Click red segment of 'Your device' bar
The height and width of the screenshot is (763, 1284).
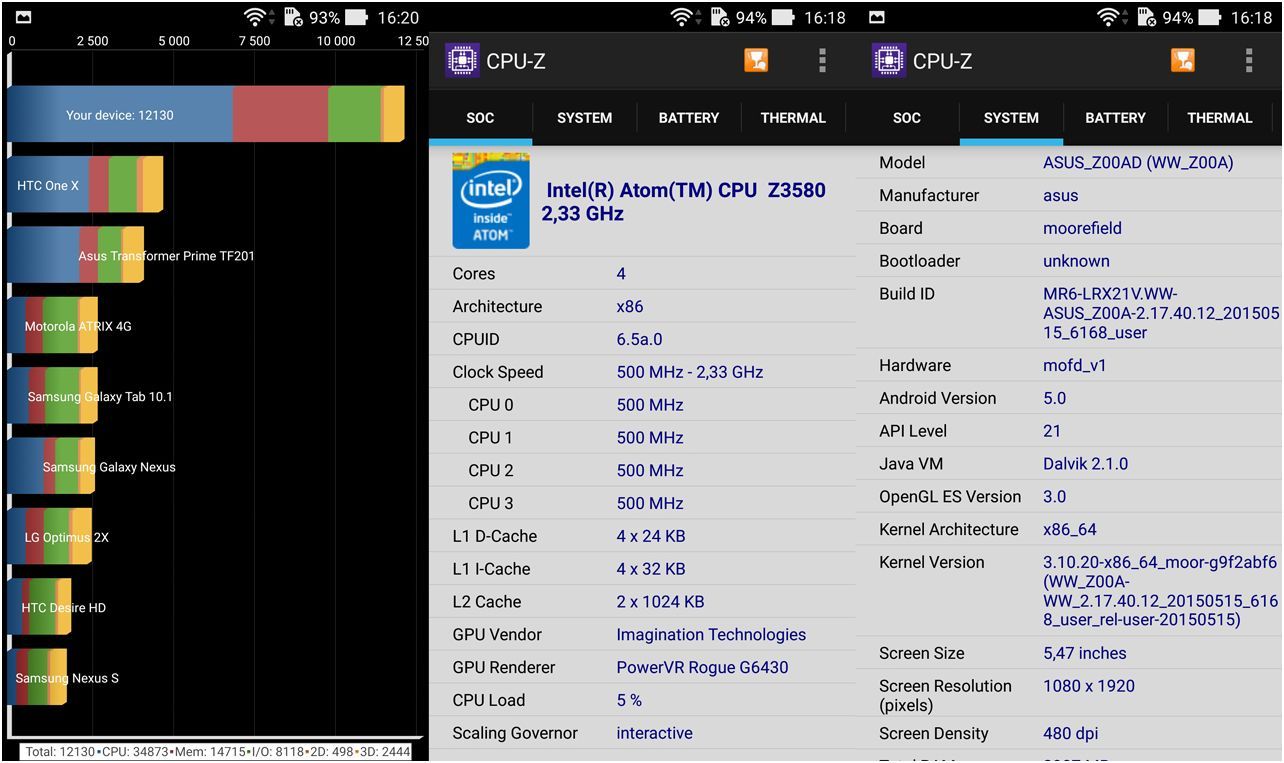[280, 115]
